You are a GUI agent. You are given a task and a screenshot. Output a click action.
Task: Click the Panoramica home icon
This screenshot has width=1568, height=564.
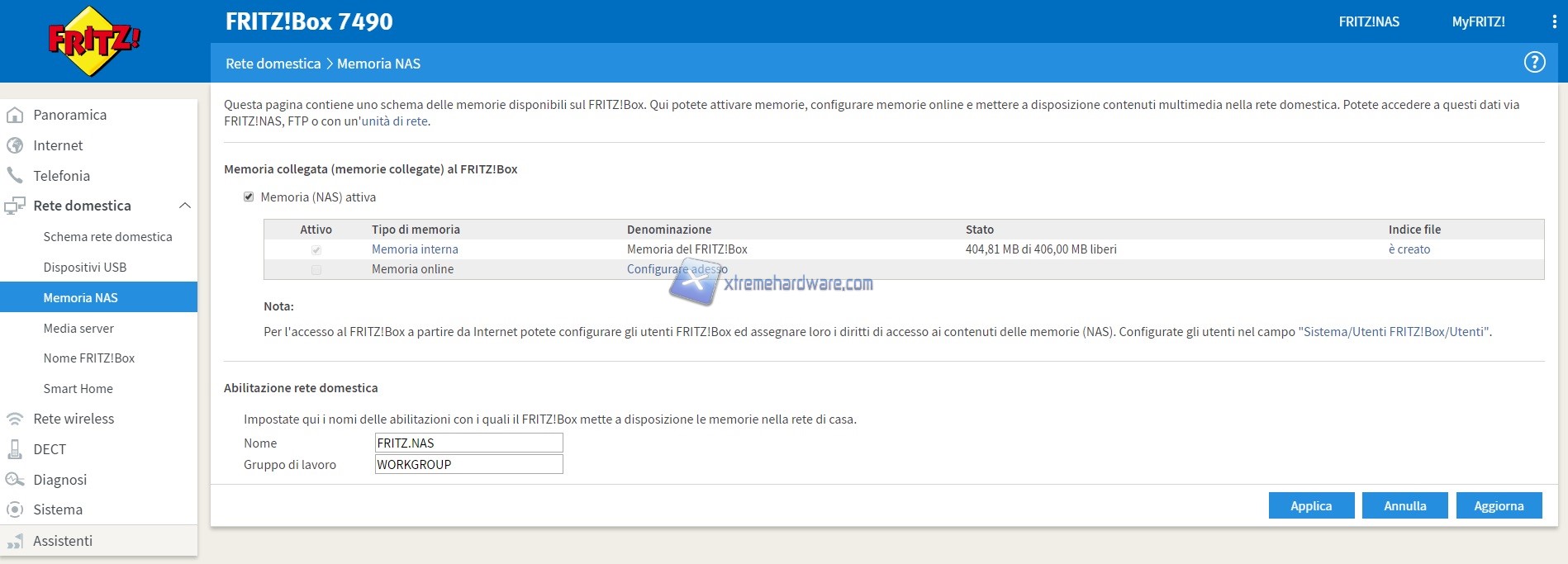click(x=15, y=115)
